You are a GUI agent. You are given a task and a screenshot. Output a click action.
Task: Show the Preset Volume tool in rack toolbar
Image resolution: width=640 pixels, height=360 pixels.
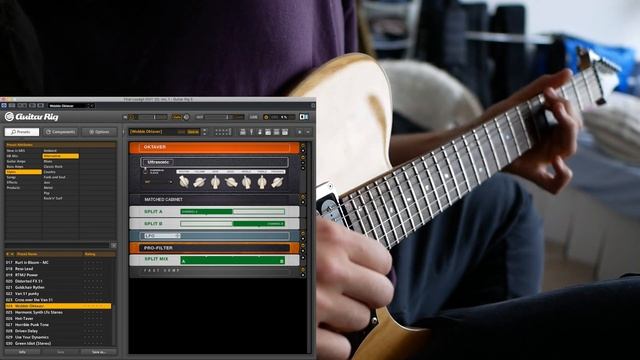tap(276, 132)
